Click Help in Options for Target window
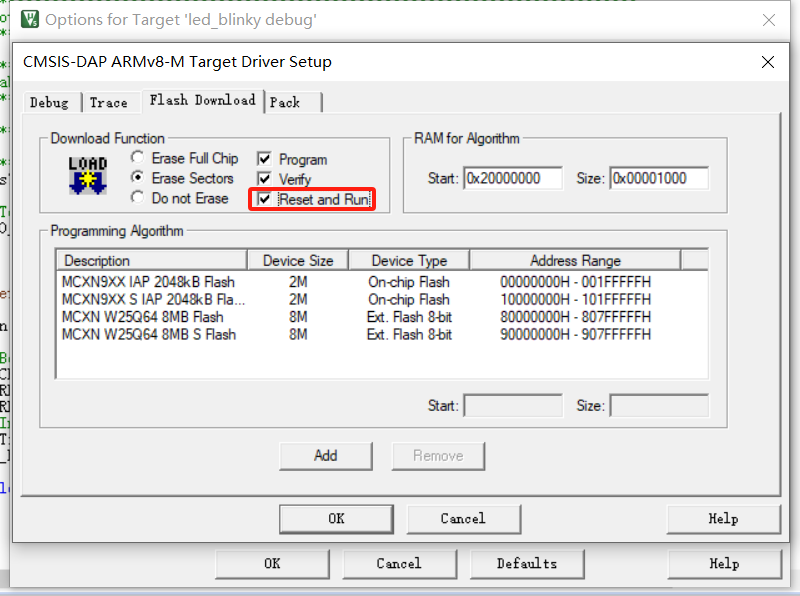This screenshot has height=596, width=800. pyautogui.click(x=724, y=564)
